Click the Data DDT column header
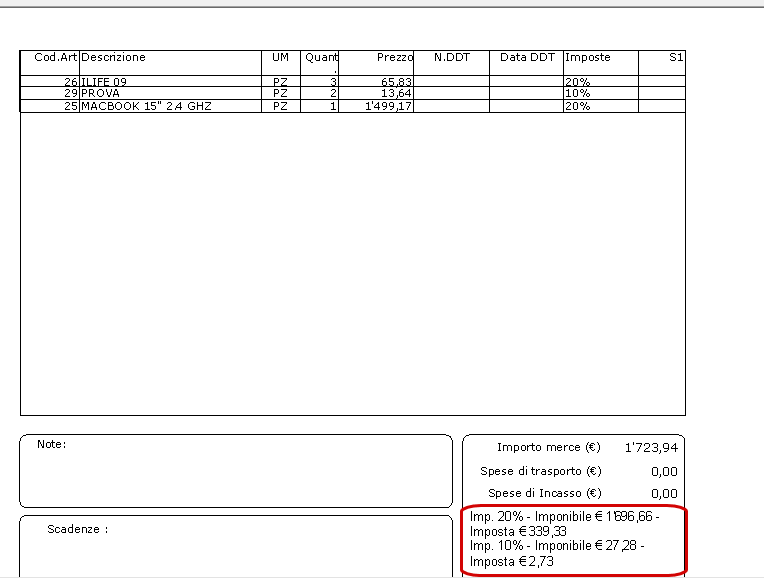This screenshot has height=578, width=764. (527, 62)
